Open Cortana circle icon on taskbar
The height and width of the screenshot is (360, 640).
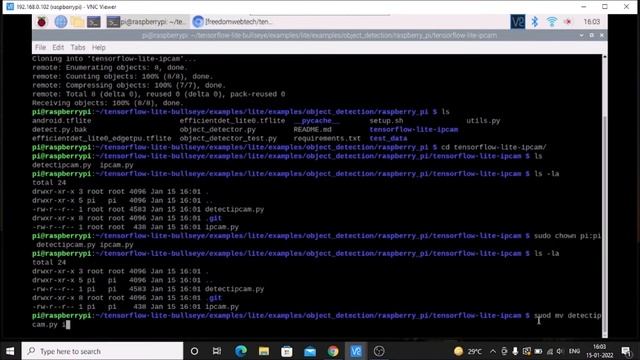194,351
